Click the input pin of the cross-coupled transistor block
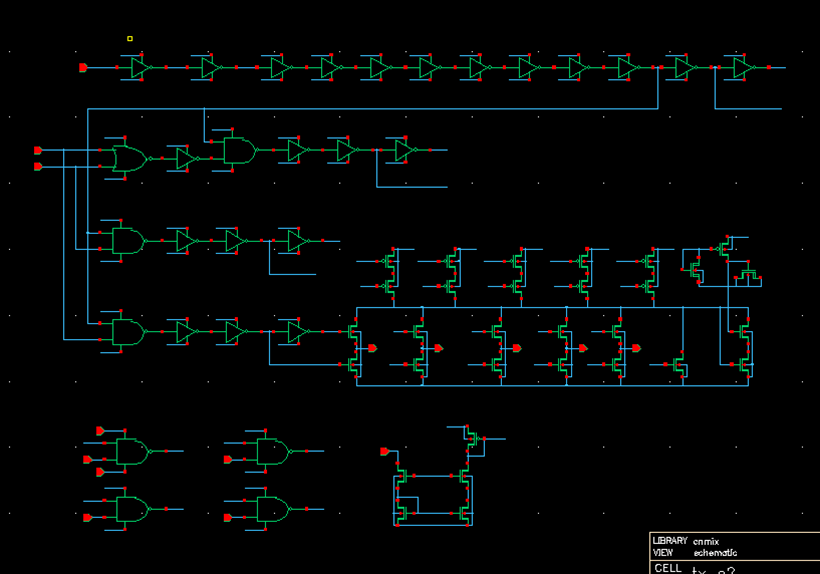Screen dimensions: 820x574 [384, 452]
